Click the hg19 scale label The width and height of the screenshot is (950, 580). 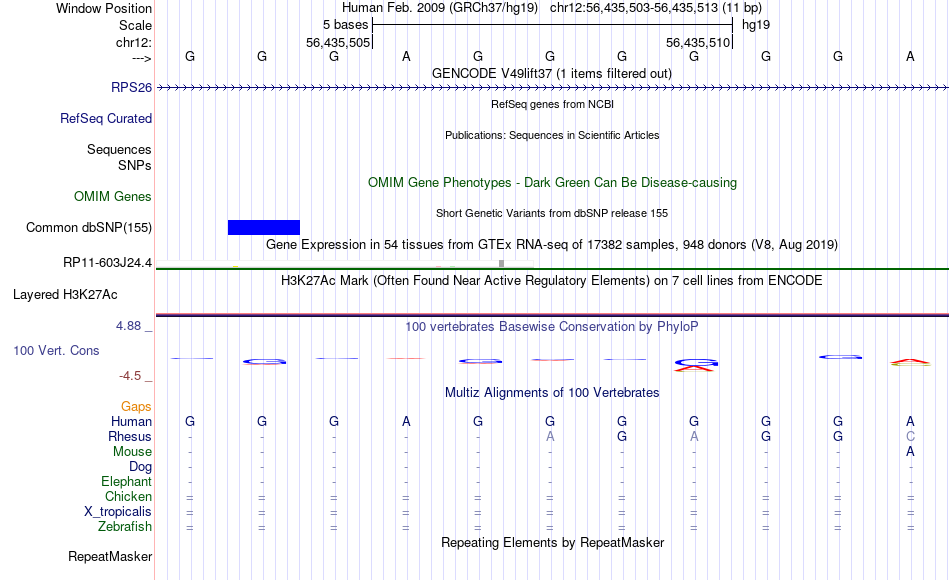point(756,25)
